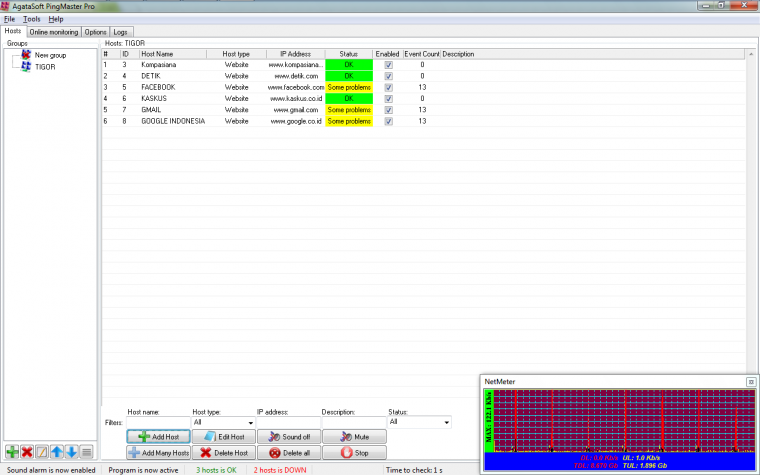The image size is (760, 475).
Task: Switch to the Online monitoring tab
Action: 54,32
